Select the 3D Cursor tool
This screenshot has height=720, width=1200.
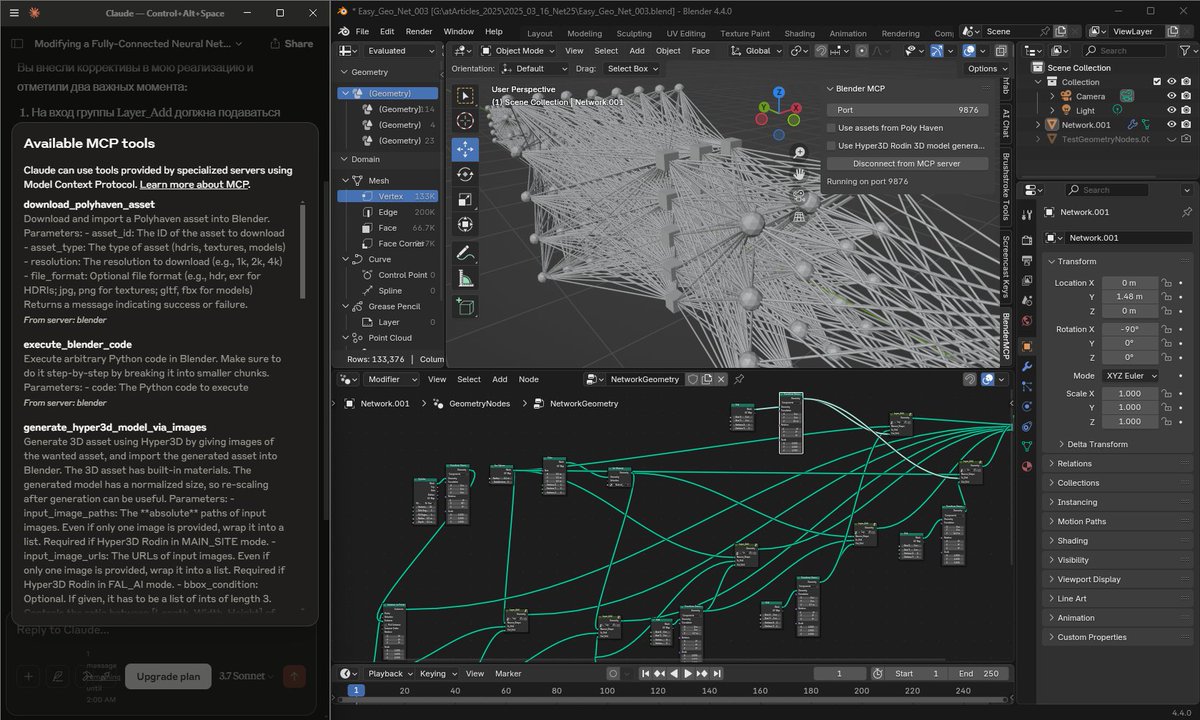tap(465, 121)
